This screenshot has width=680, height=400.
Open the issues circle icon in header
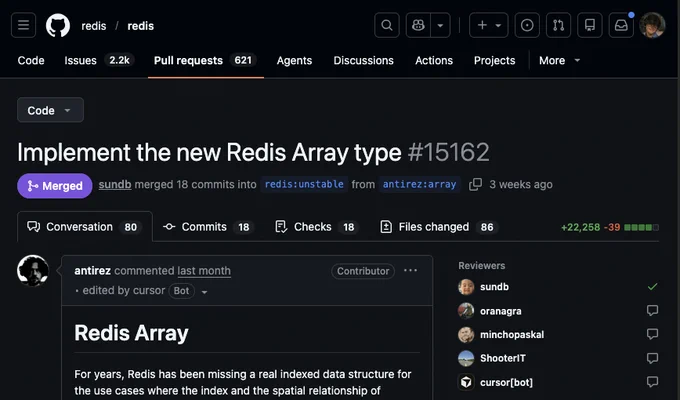527,25
